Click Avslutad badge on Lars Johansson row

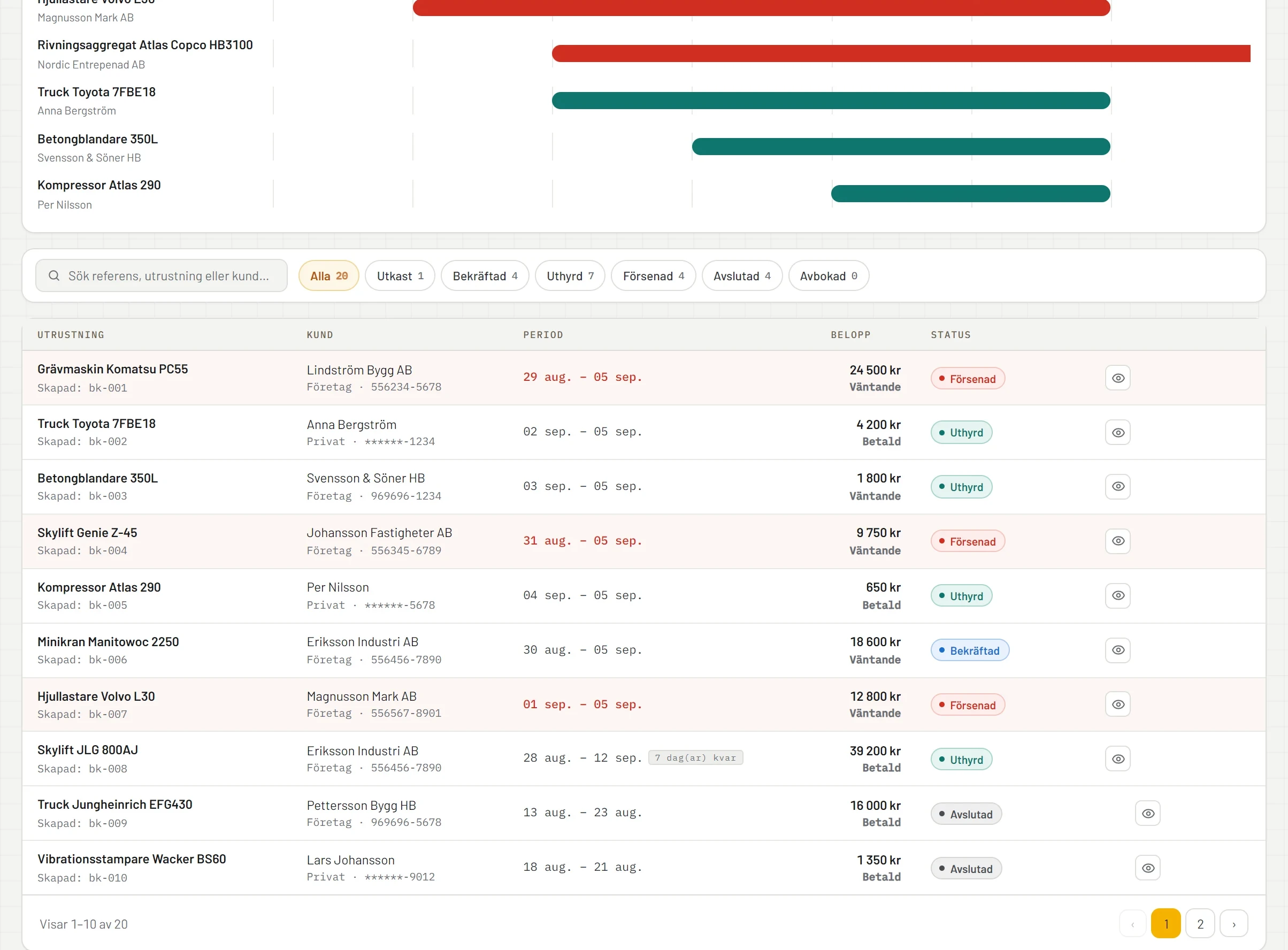pyautogui.click(x=966, y=869)
